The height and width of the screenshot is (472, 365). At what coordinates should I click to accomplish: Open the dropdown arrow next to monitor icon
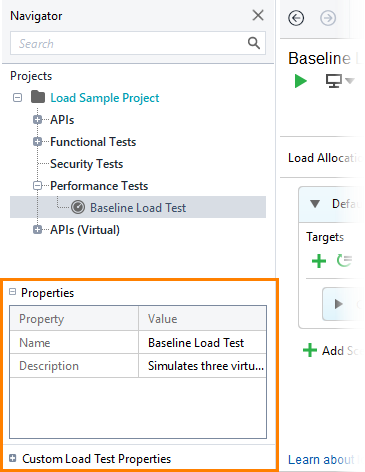349,81
